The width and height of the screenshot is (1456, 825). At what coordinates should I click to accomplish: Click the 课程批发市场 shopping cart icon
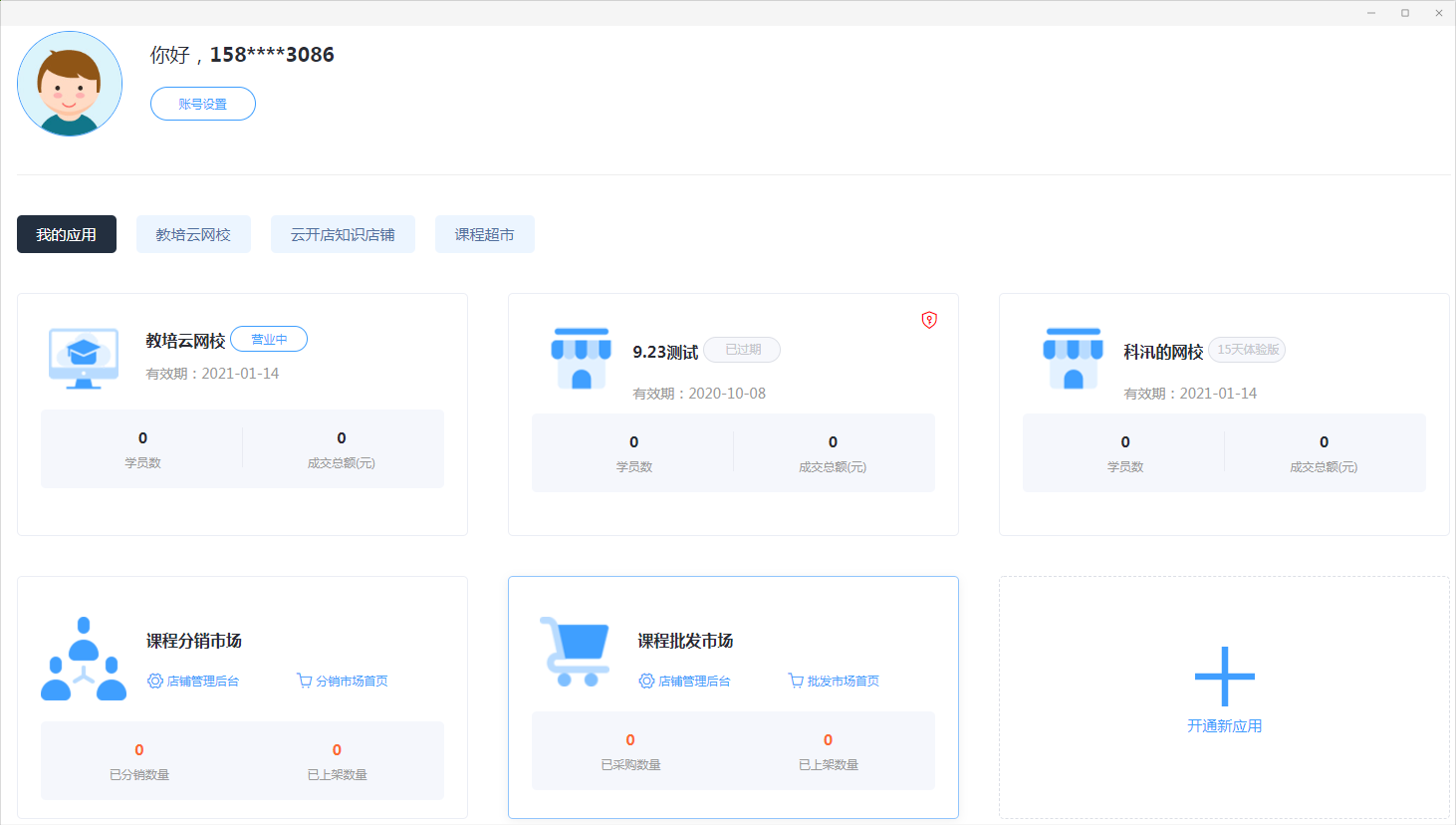[x=575, y=652]
